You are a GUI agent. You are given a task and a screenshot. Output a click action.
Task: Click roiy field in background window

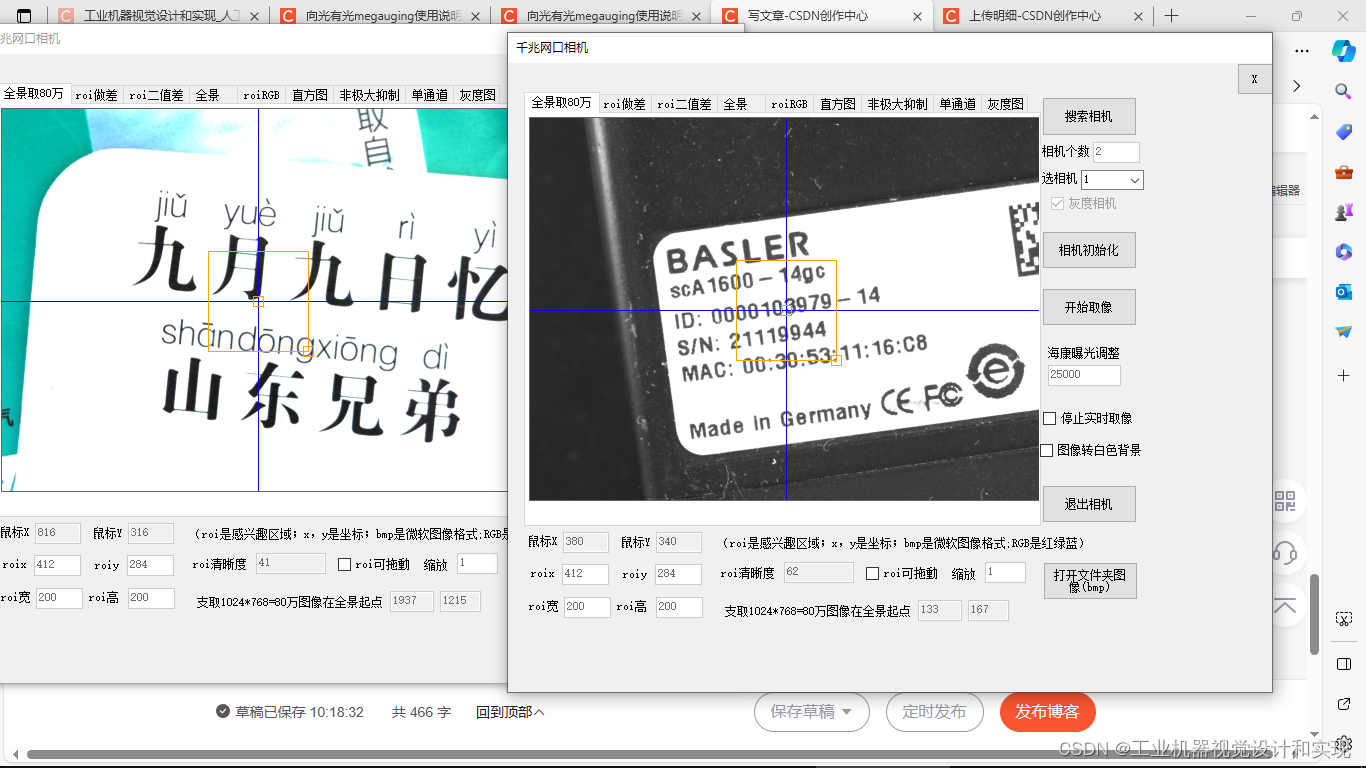point(150,565)
